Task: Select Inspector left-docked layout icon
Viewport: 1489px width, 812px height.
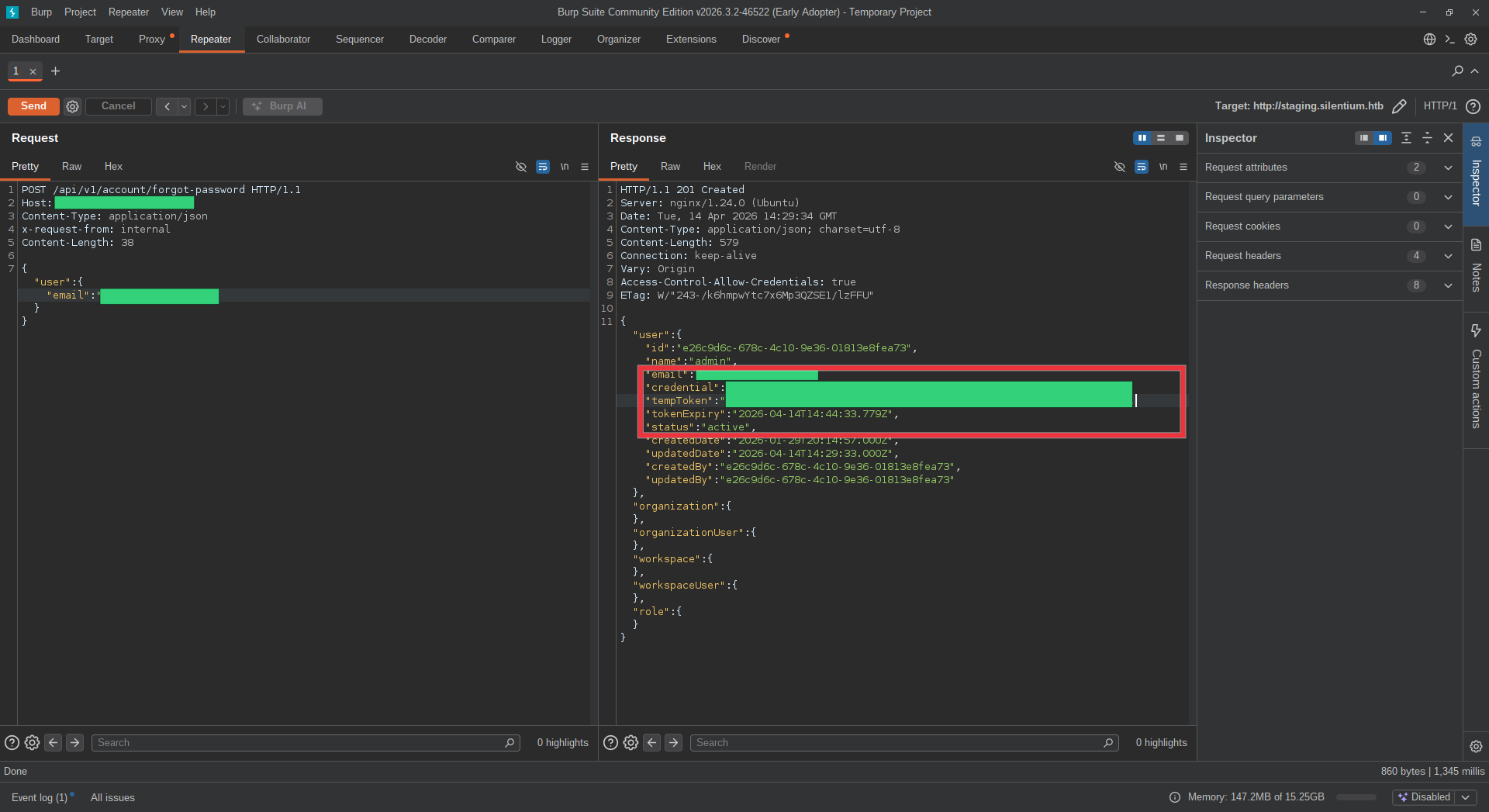Action: point(1364,138)
